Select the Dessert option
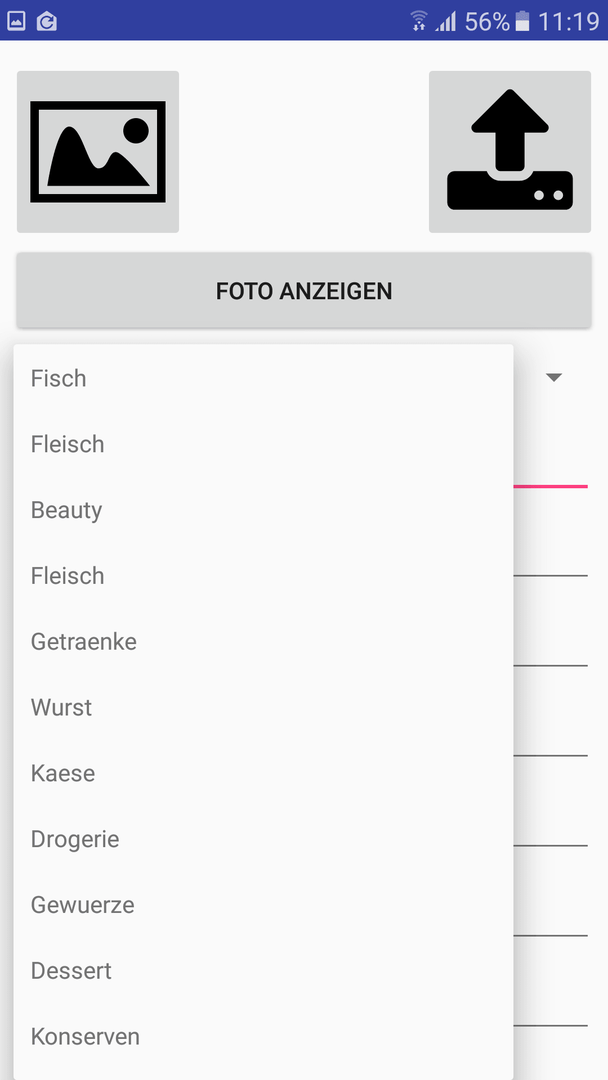Viewport: 608px width, 1080px height. [x=263, y=970]
